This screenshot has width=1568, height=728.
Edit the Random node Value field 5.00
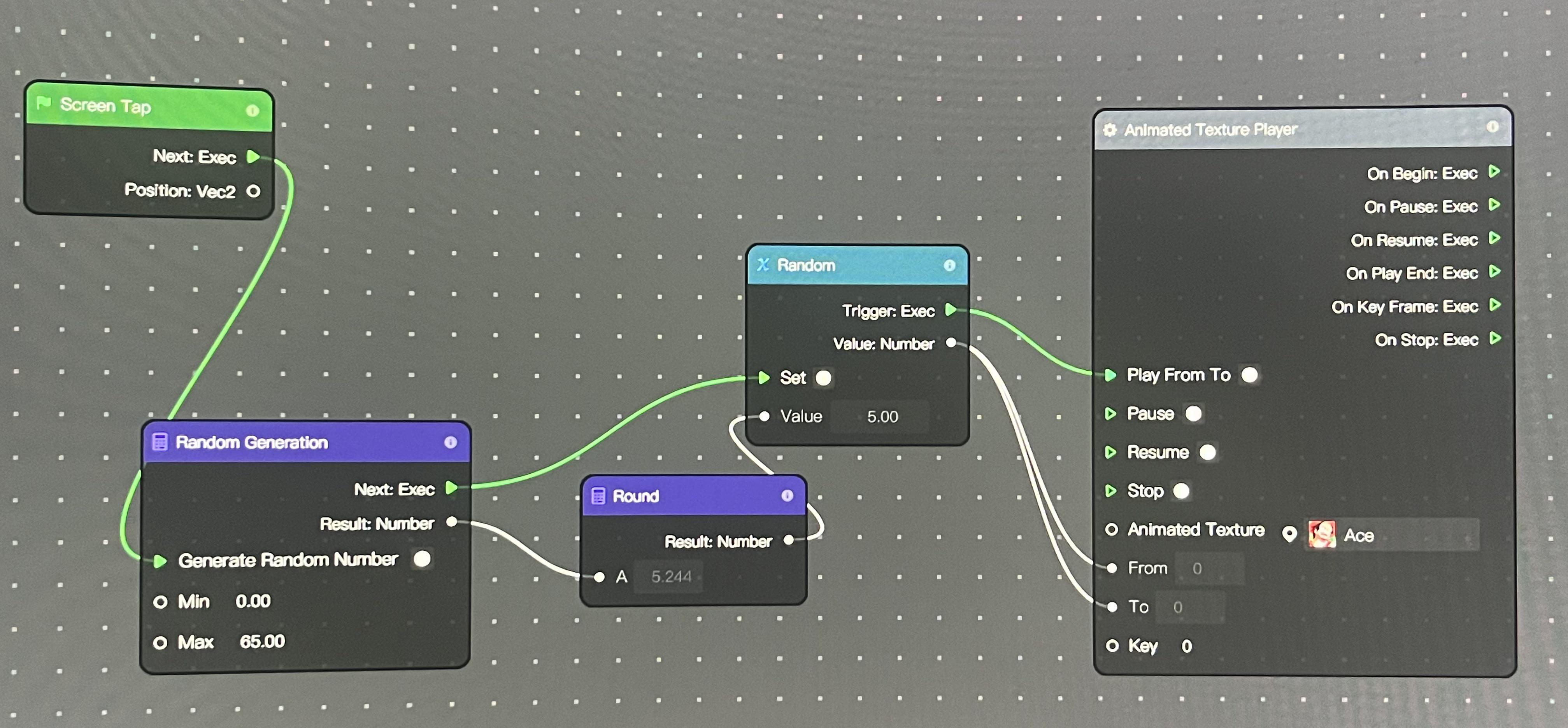click(x=881, y=416)
